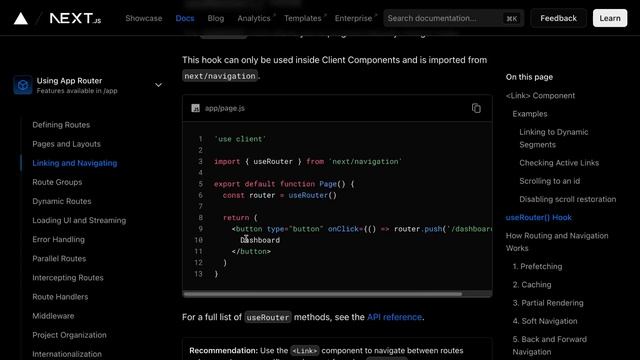Click the JS file icon beside app/page.js
640x360 pixels.
[196, 108]
